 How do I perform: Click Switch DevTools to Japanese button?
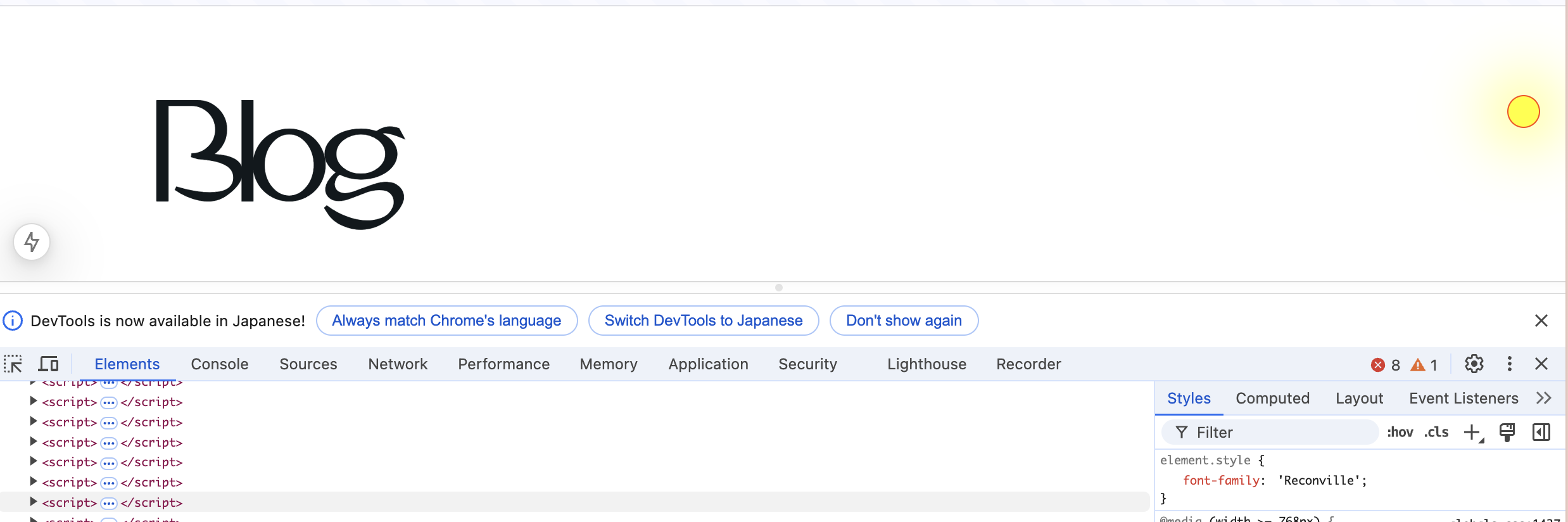coord(703,321)
